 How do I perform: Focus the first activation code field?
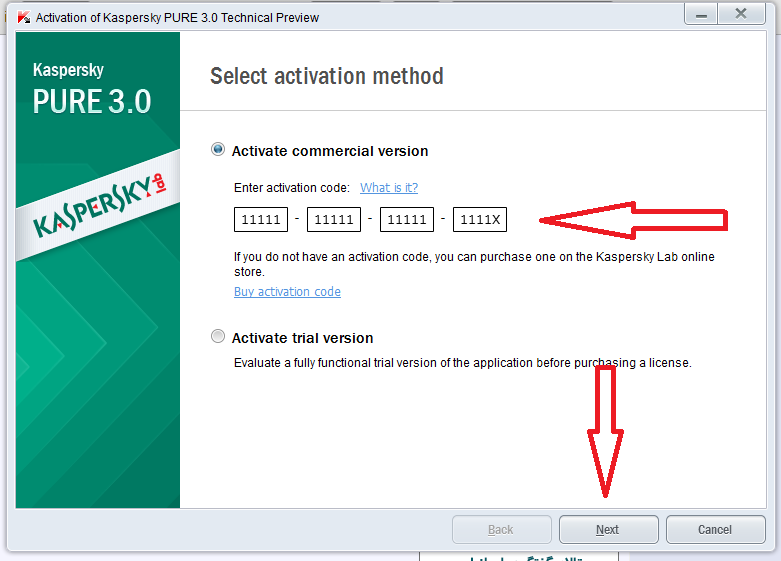click(x=261, y=220)
